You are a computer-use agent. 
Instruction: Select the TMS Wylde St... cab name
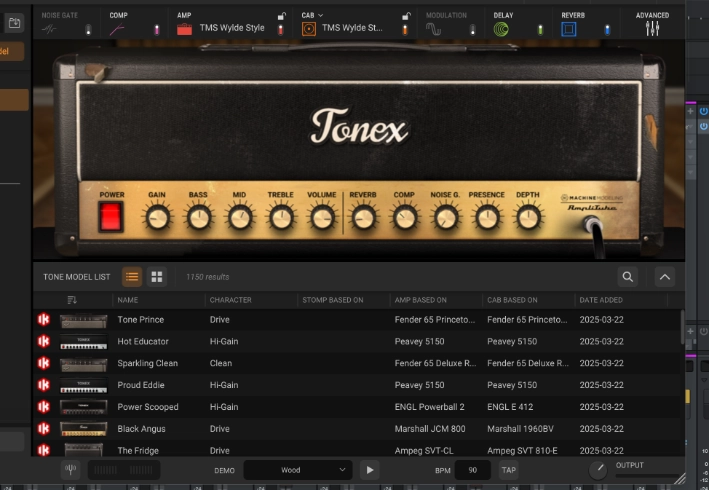tap(352, 28)
